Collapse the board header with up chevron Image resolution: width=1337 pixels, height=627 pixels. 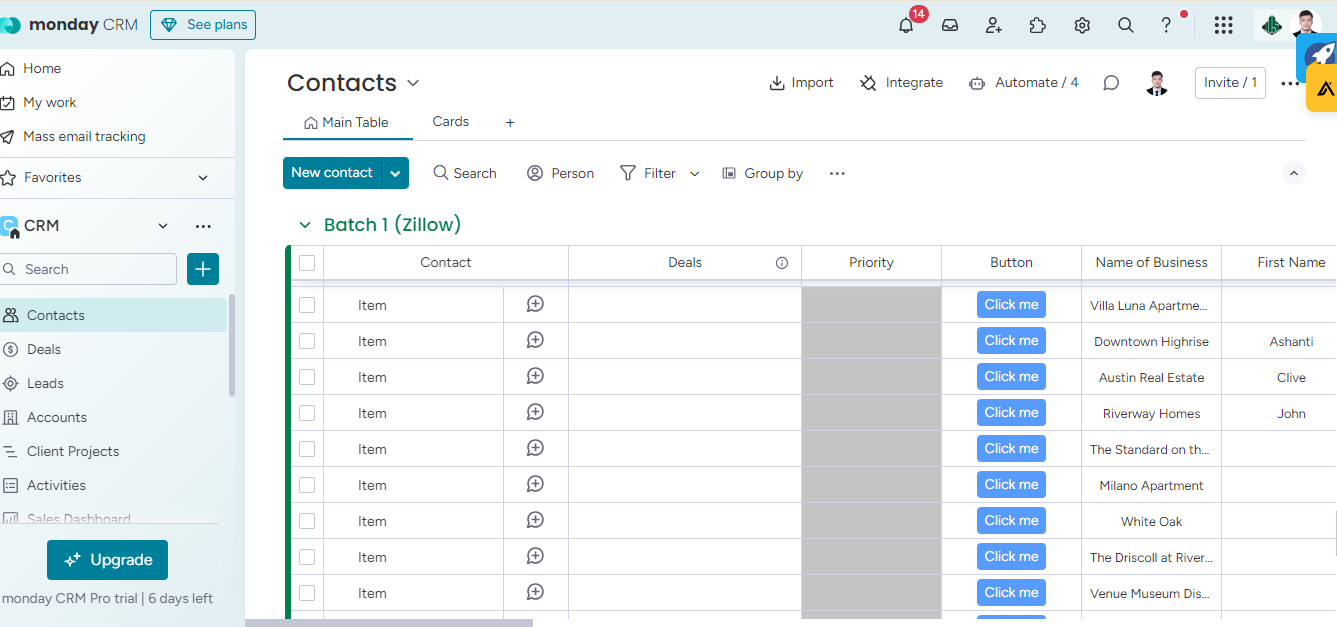coord(1294,173)
